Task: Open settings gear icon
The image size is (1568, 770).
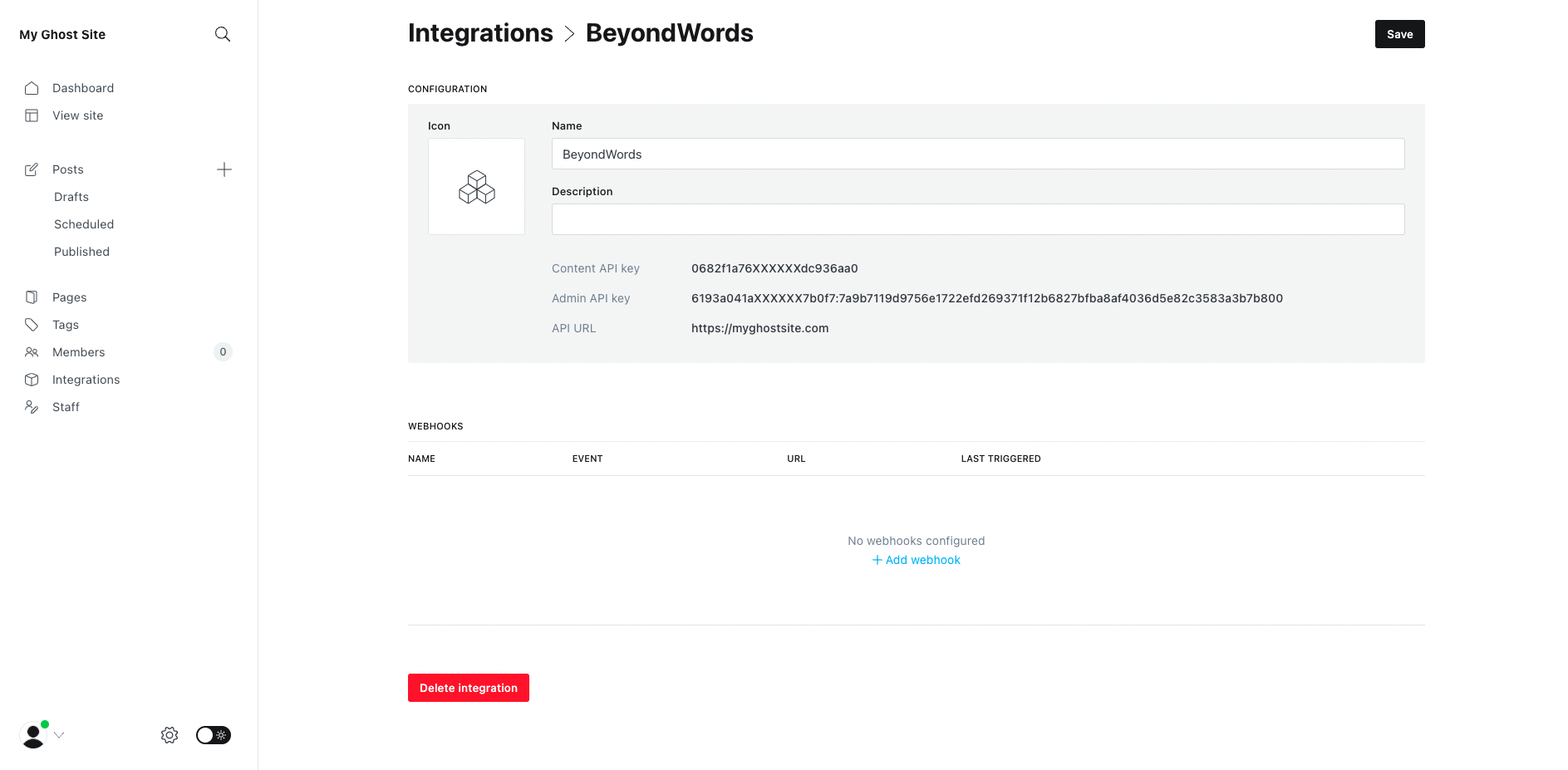Action: 170,735
